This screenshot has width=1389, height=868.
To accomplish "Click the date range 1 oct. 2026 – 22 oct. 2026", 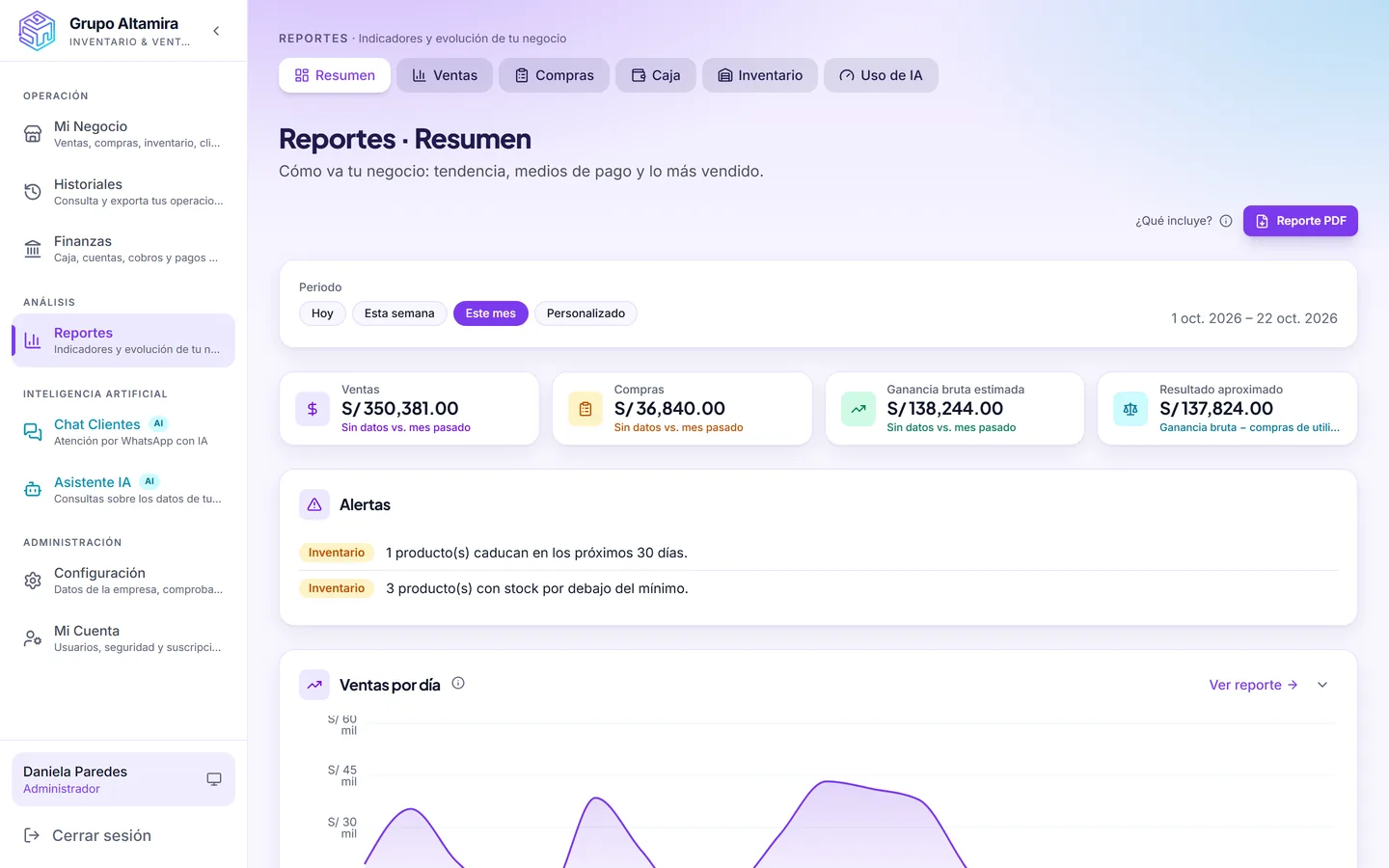I will click(x=1254, y=318).
